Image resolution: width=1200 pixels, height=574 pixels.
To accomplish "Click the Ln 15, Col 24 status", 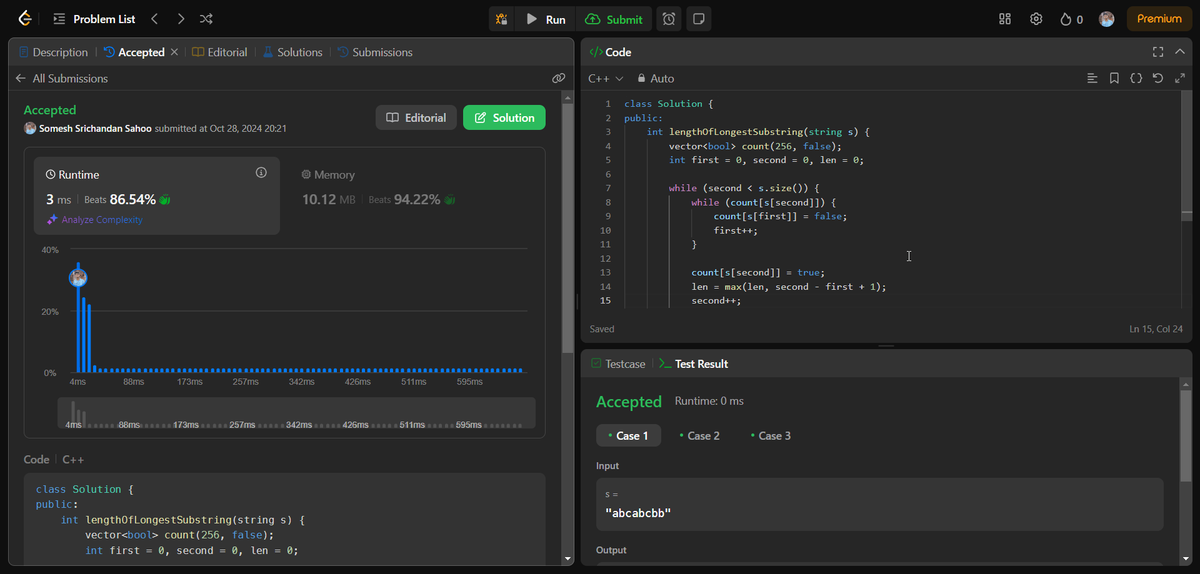I will 1155,329.
